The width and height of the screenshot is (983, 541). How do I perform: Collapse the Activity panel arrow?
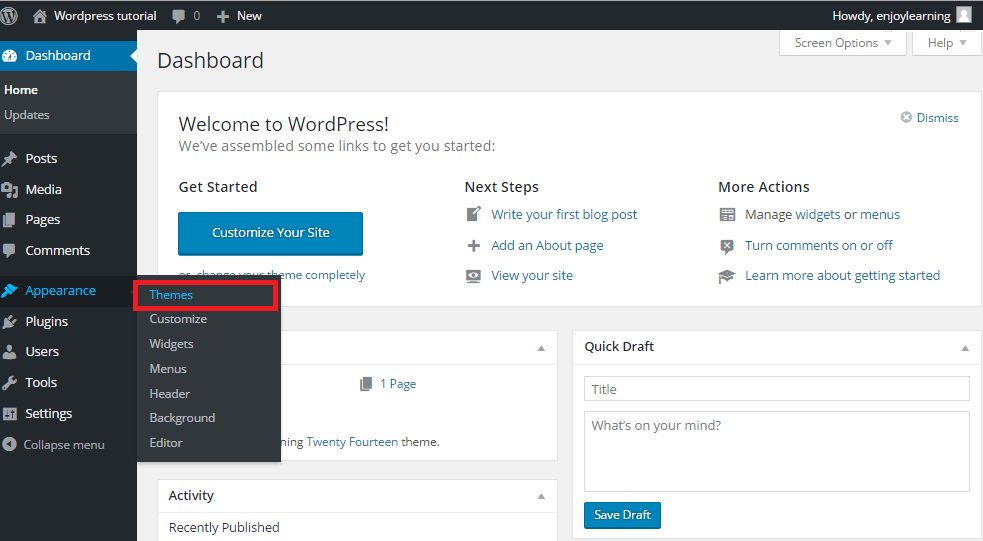point(541,496)
